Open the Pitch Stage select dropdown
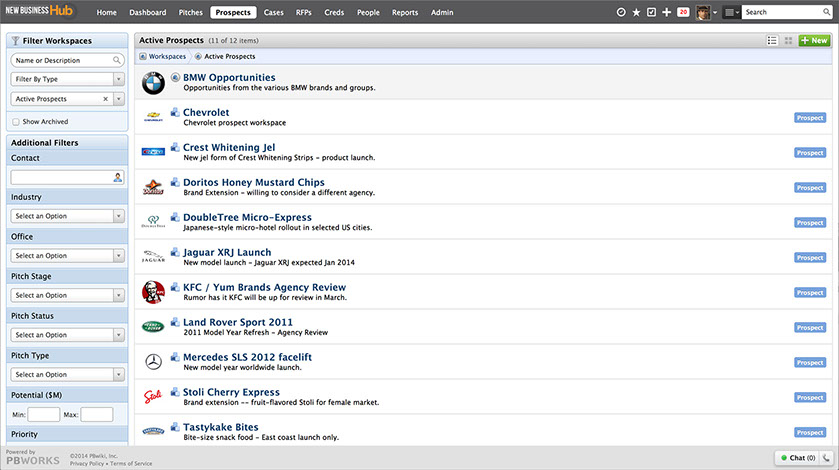The image size is (839, 470). [67, 295]
